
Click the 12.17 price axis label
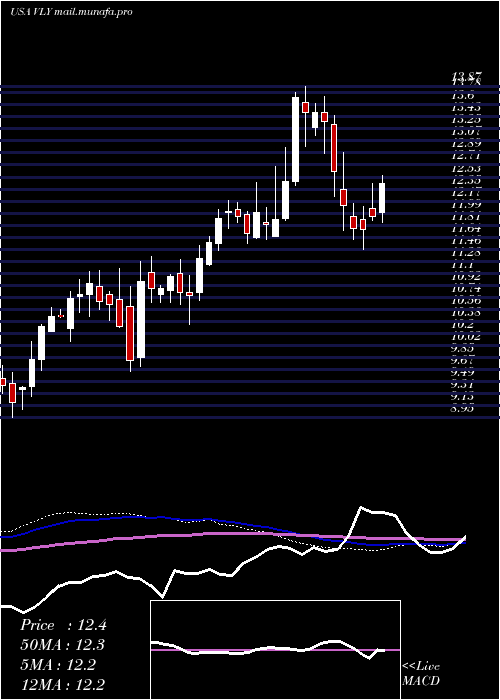(465, 193)
